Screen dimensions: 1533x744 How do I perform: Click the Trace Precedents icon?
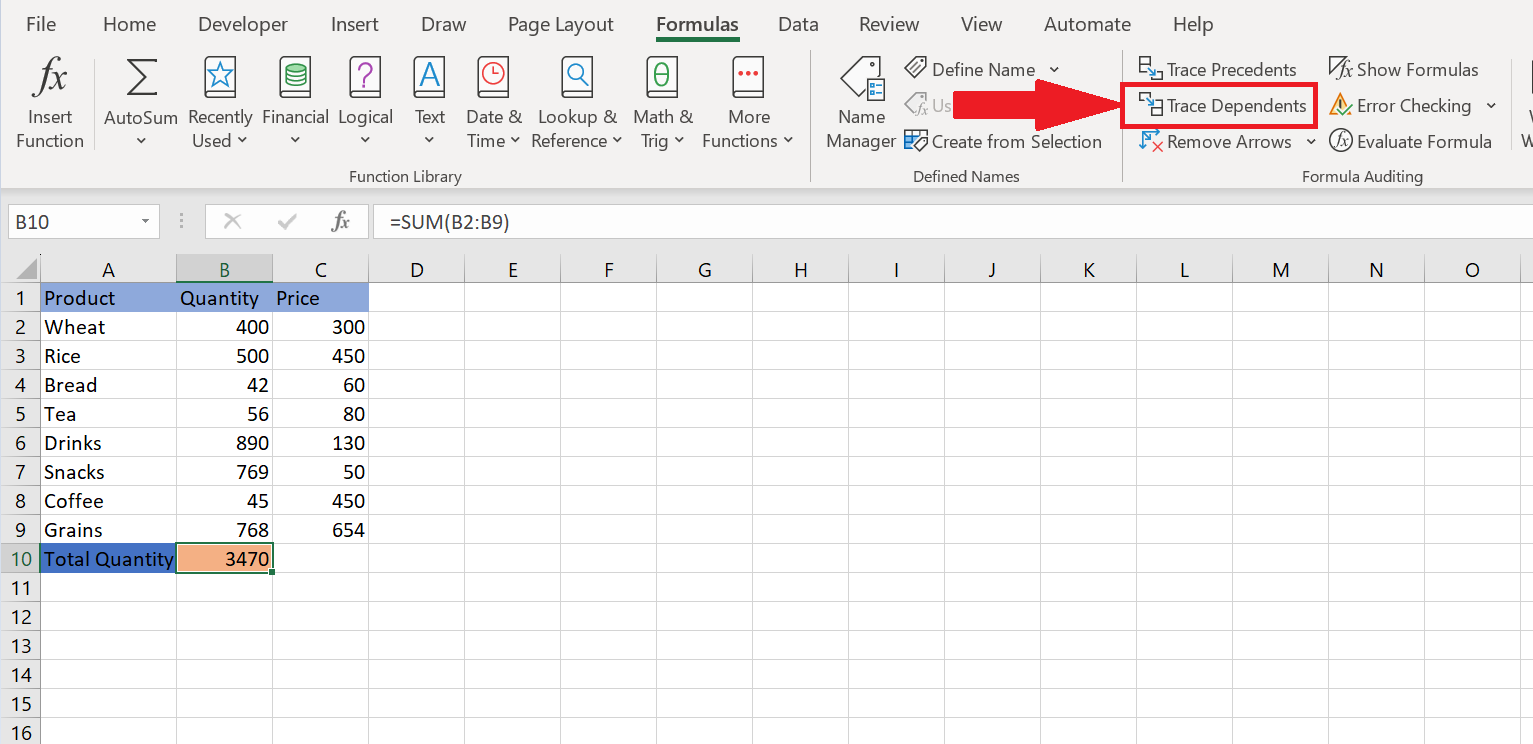coord(1218,68)
